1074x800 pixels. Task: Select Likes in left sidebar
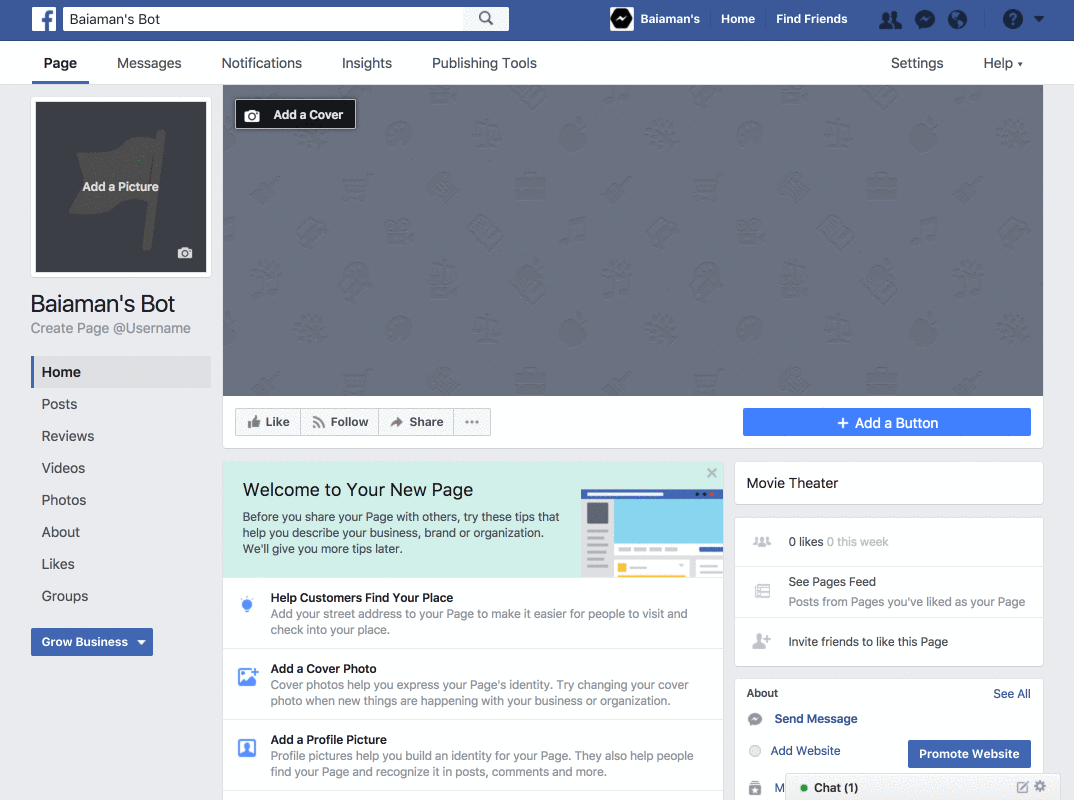coord(58,564)
